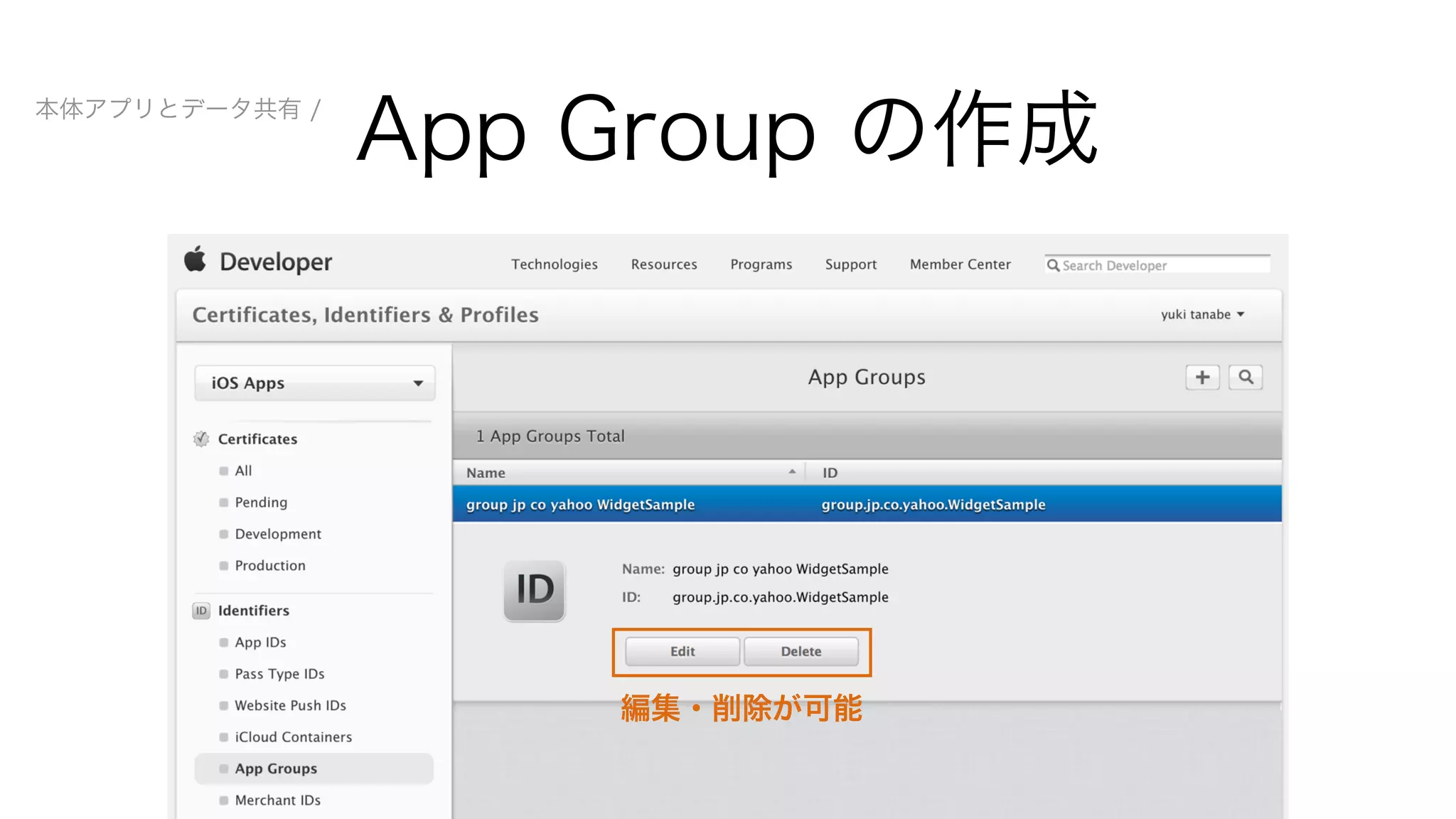Click group.jp.co.yahoo.WidgetSample ID cell in table
Screen dimensions: 1456x819
[x=933, y=505]
